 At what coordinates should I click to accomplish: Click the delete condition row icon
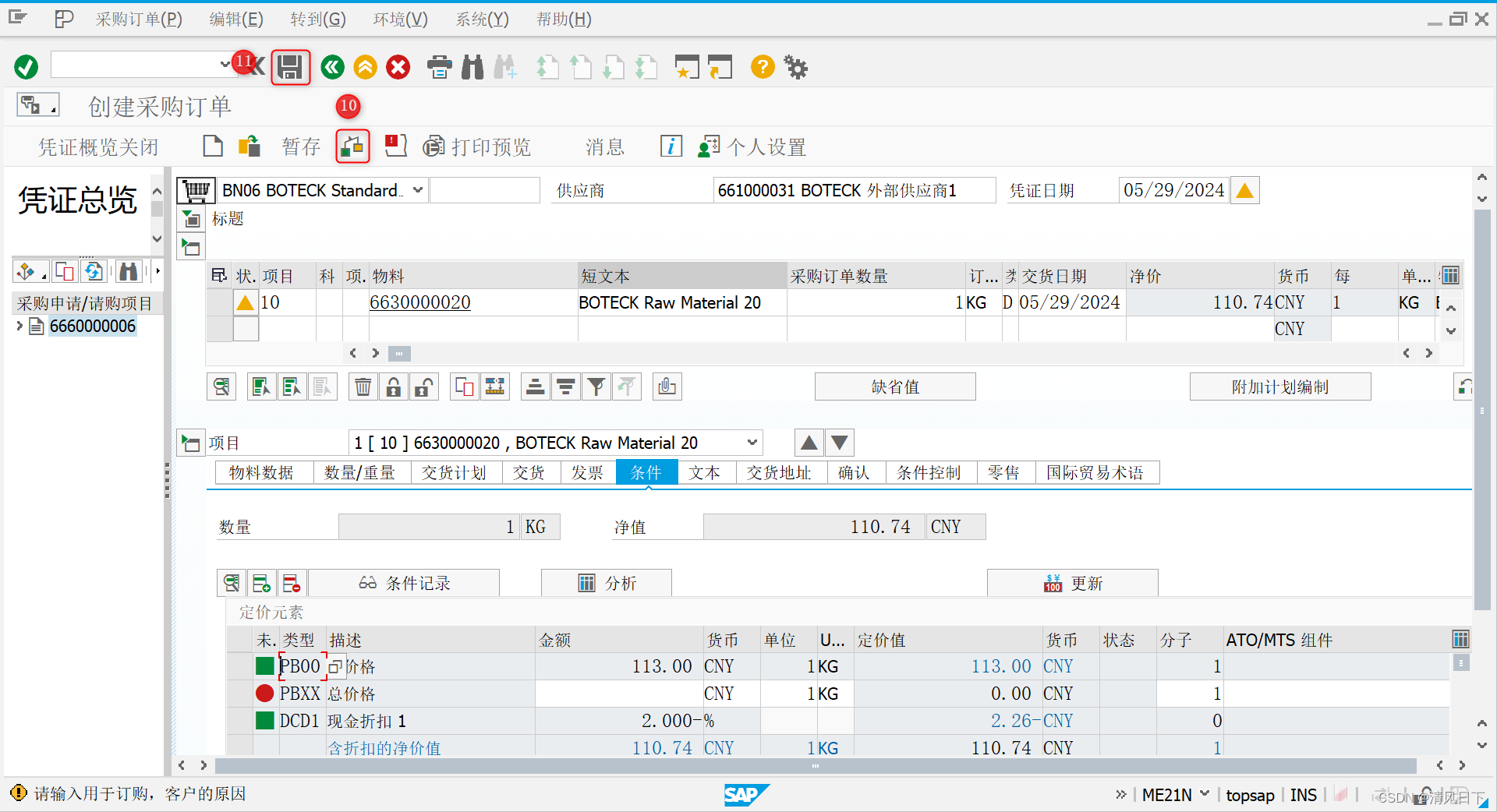click(x=292, y=583)
